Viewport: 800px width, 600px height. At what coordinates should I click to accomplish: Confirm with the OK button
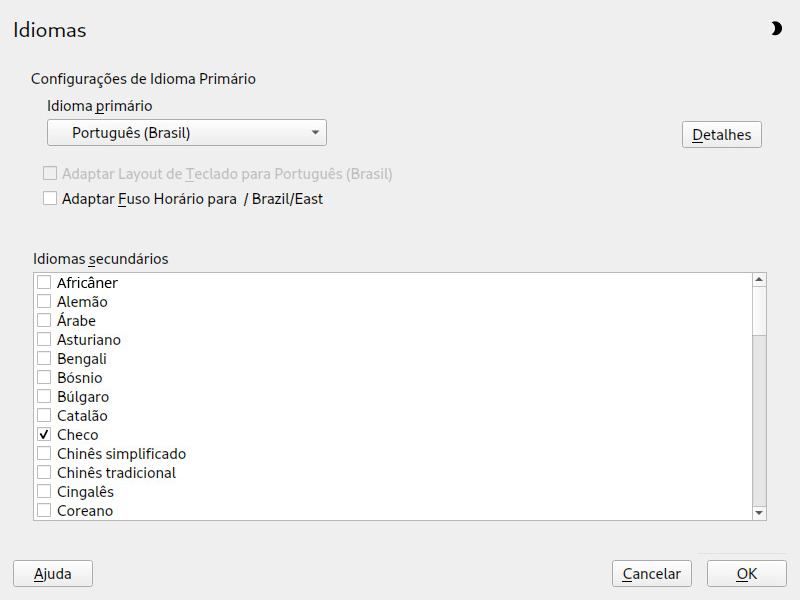(746, 574)
